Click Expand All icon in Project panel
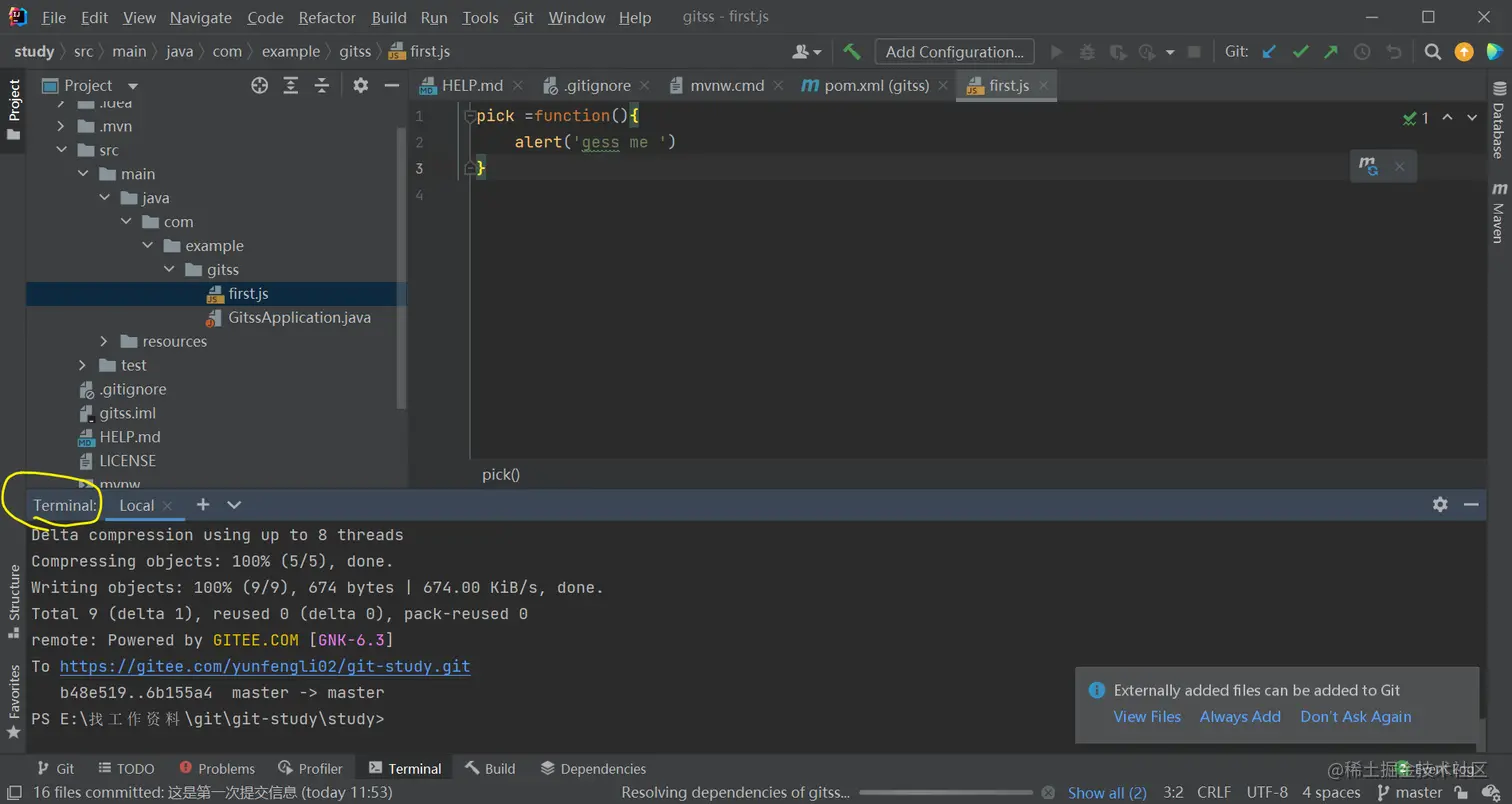 pyautogui.click(x=291, y=86)
